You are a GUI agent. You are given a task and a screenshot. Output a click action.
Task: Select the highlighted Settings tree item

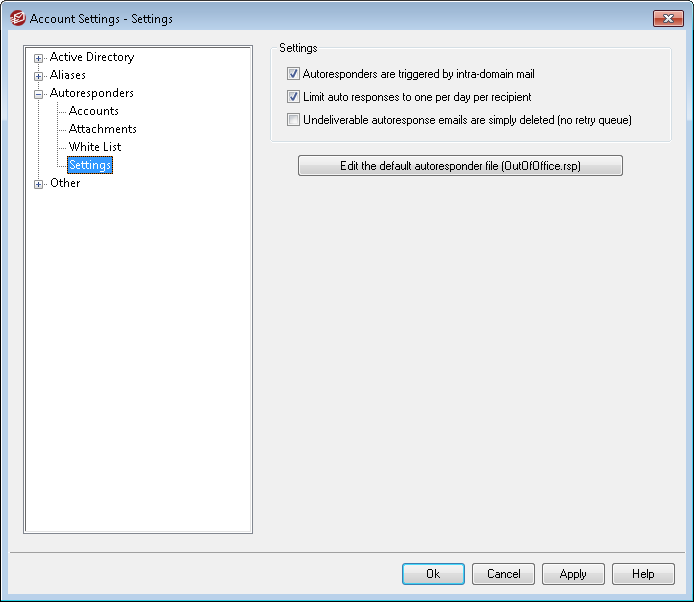click(90, 165)
